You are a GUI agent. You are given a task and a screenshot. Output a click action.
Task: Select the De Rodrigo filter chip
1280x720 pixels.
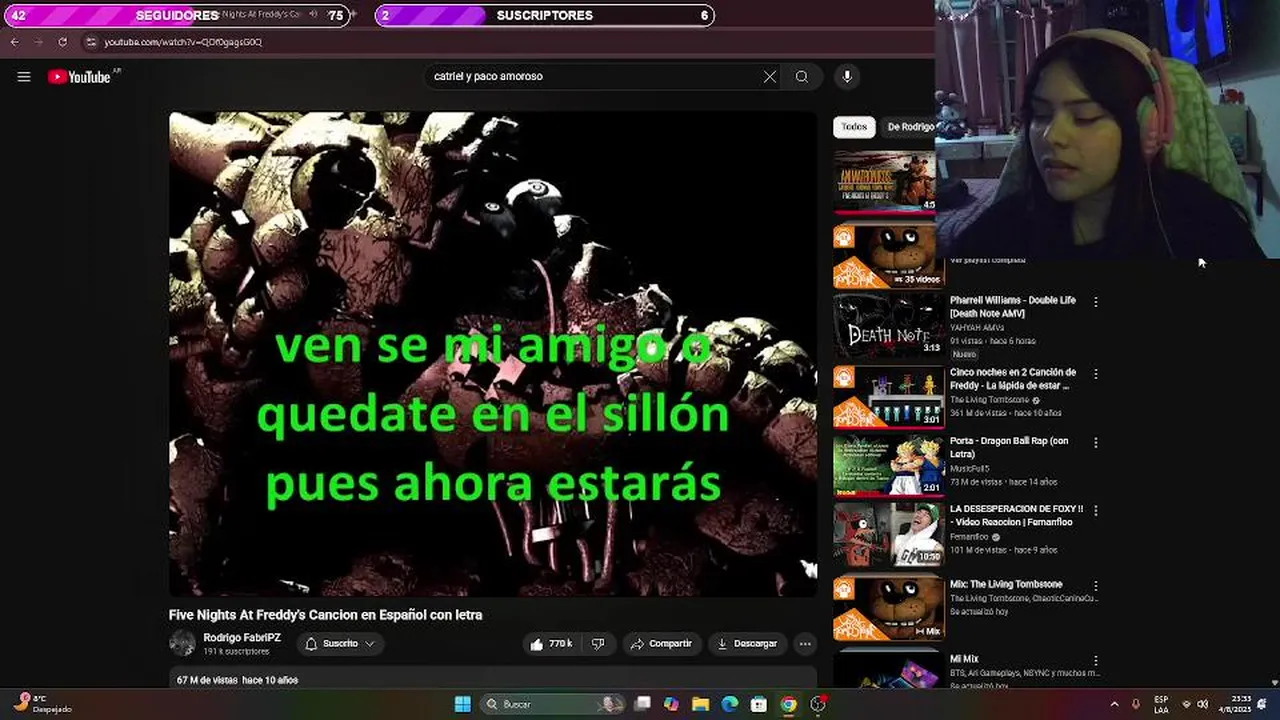coord(910,127)
